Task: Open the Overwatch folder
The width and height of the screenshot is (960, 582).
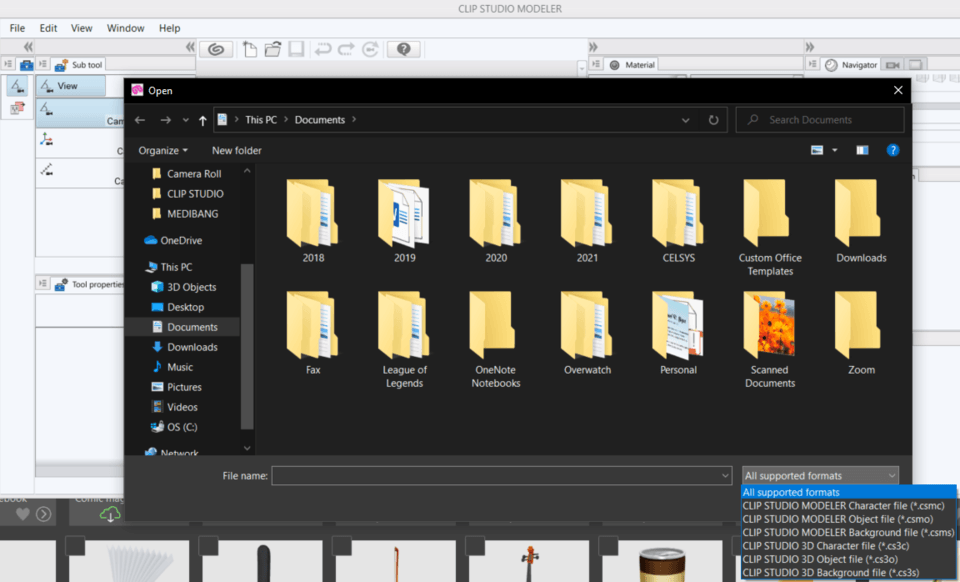Action: pos(587,334)
